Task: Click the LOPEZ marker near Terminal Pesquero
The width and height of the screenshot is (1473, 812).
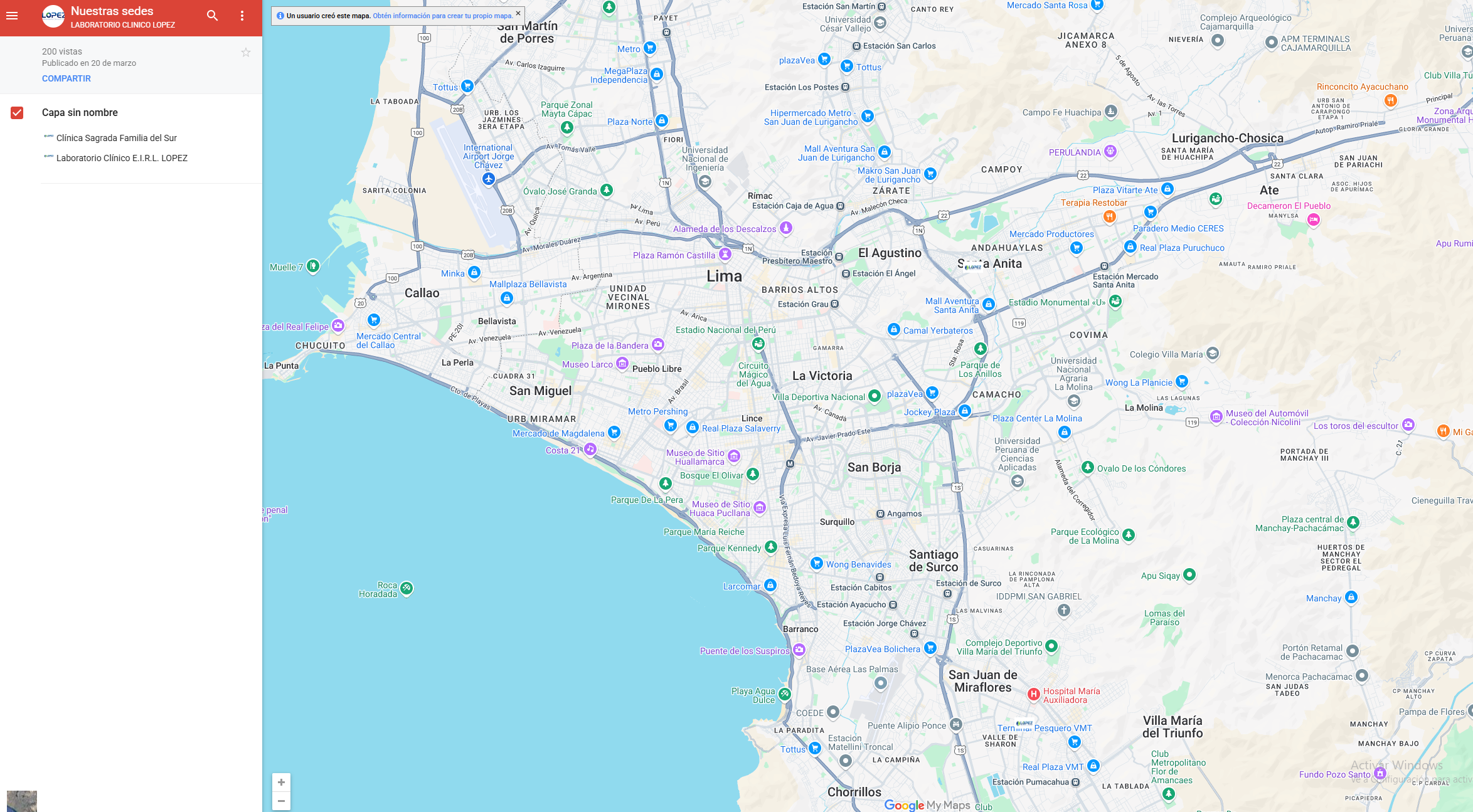Action: point(1024,723)
